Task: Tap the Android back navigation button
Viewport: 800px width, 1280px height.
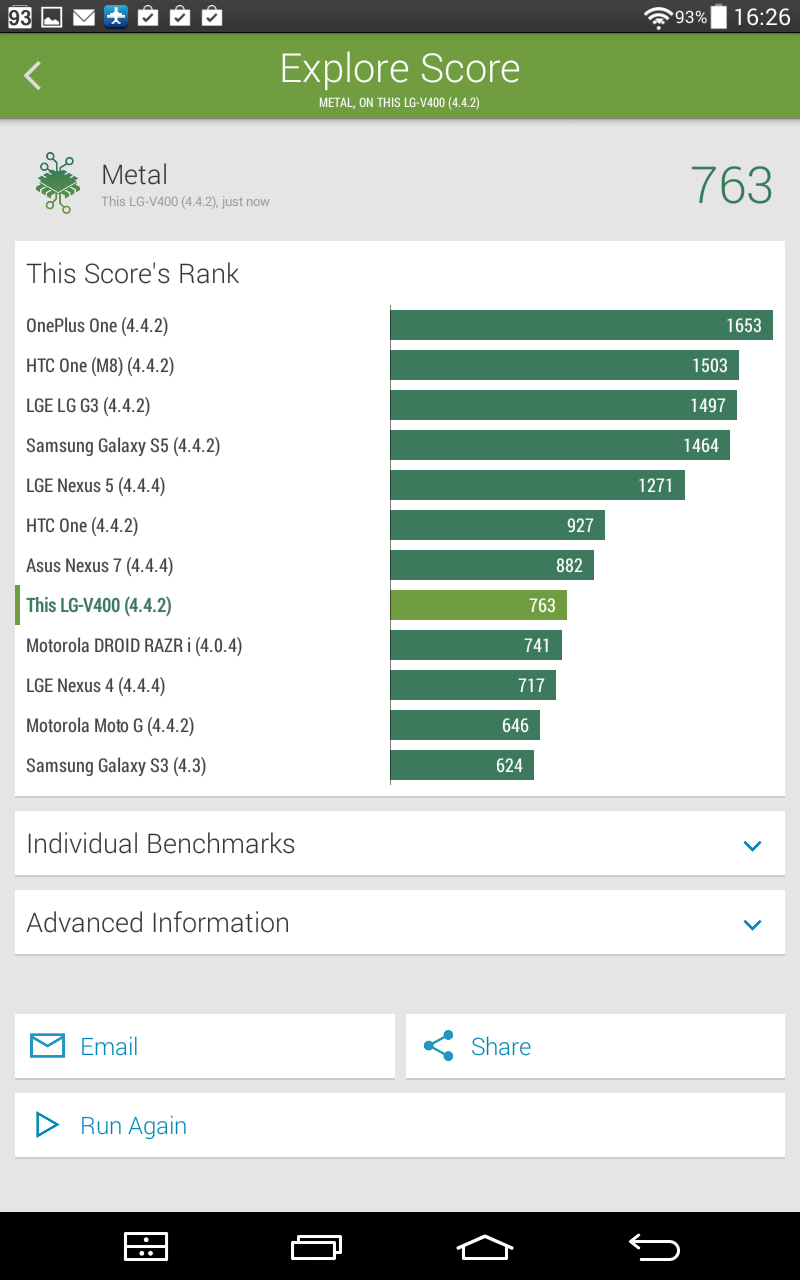Action: [654, 1246]
